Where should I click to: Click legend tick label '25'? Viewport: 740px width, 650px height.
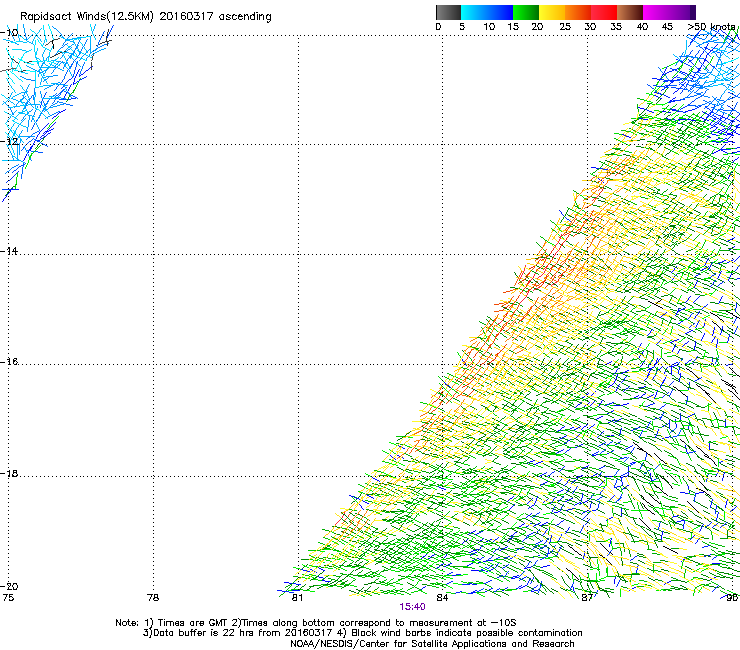point(565,27)
